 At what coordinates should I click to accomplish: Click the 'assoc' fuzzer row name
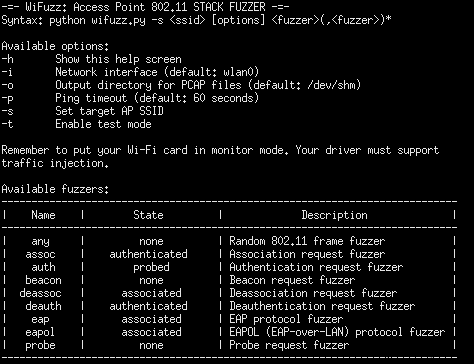[40, 254]
